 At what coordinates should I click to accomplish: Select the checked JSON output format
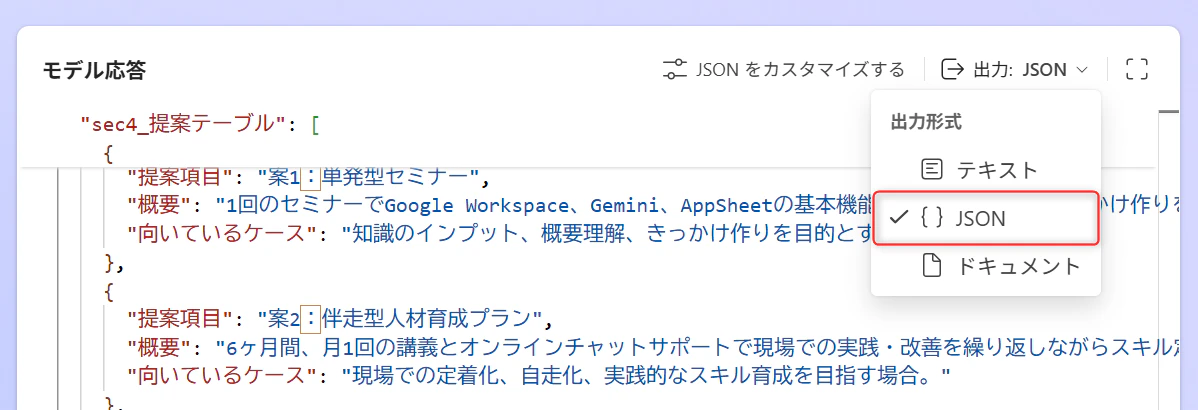point(986,218)
